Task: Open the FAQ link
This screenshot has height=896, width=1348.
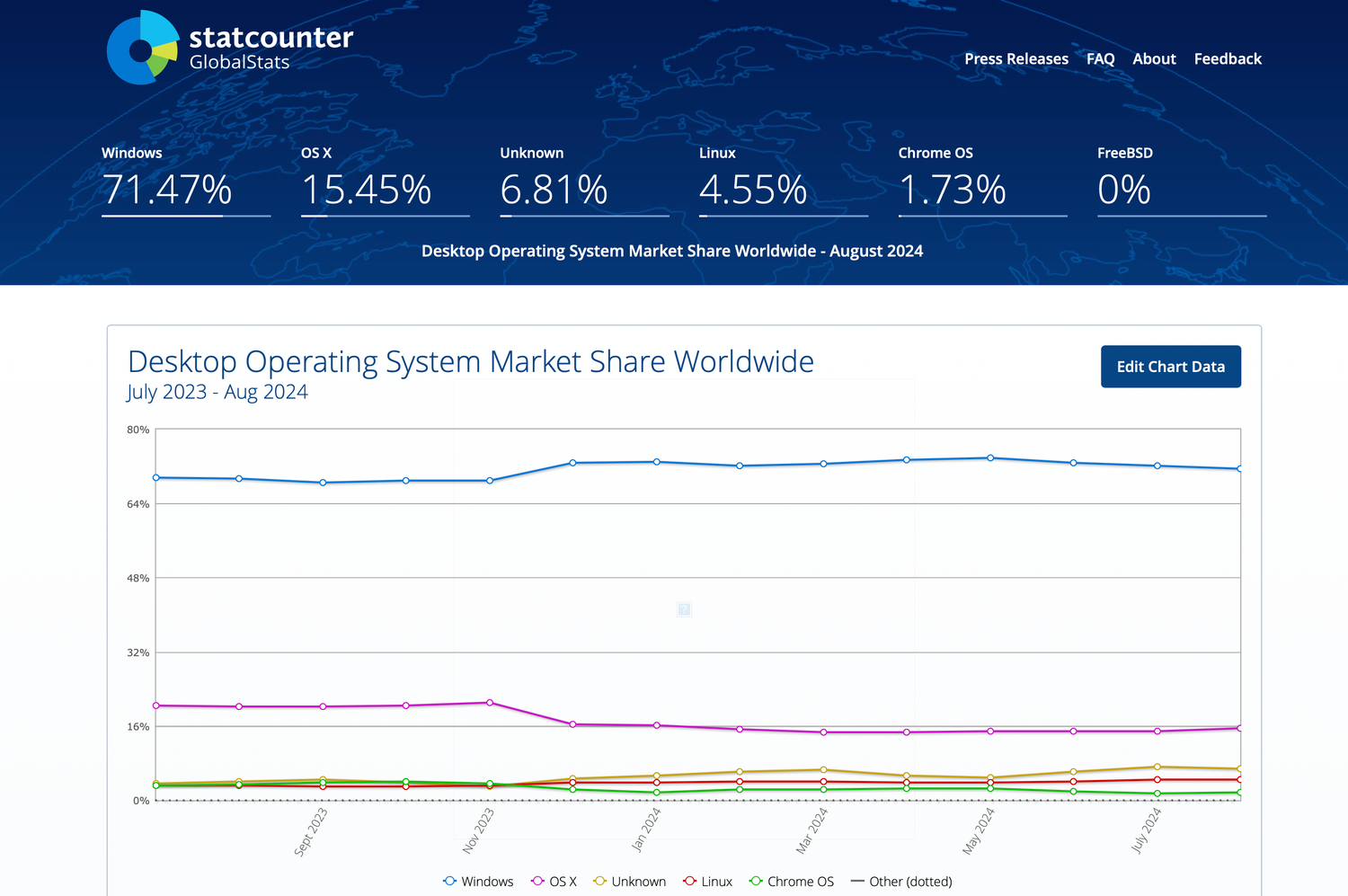Action: click(x=1100, y=59)
